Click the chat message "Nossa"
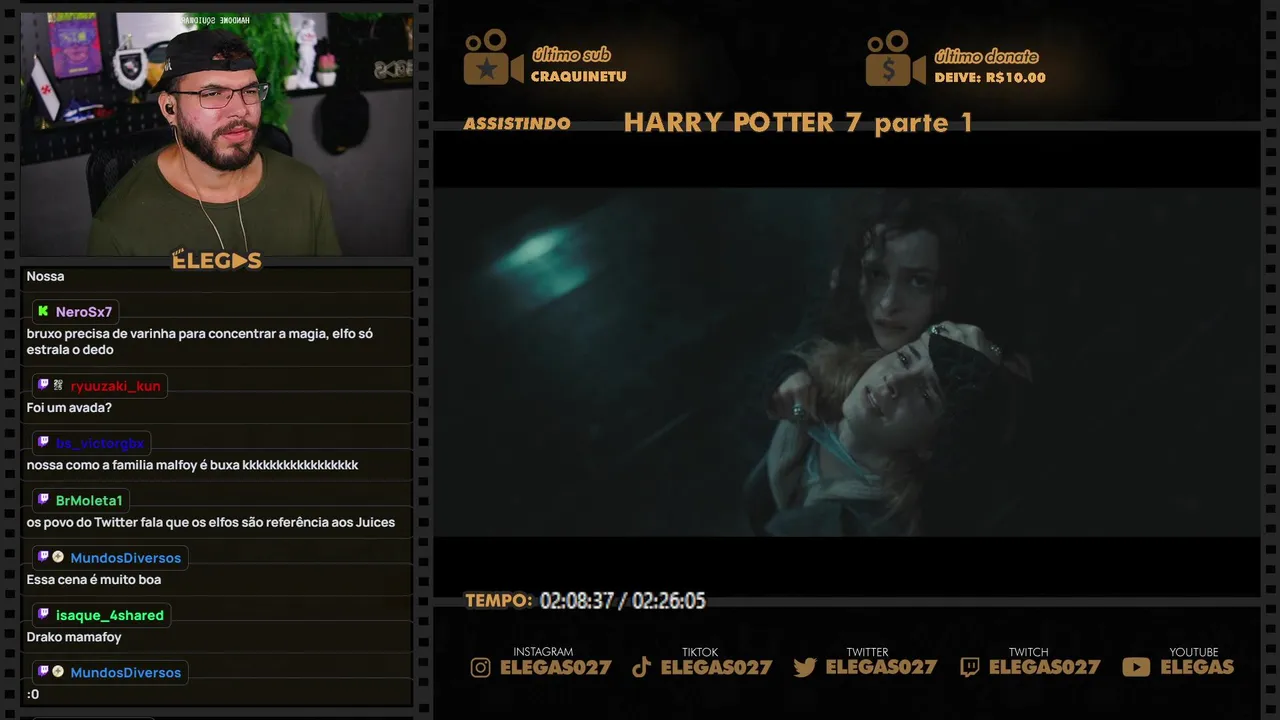 (x=45, y=276)
